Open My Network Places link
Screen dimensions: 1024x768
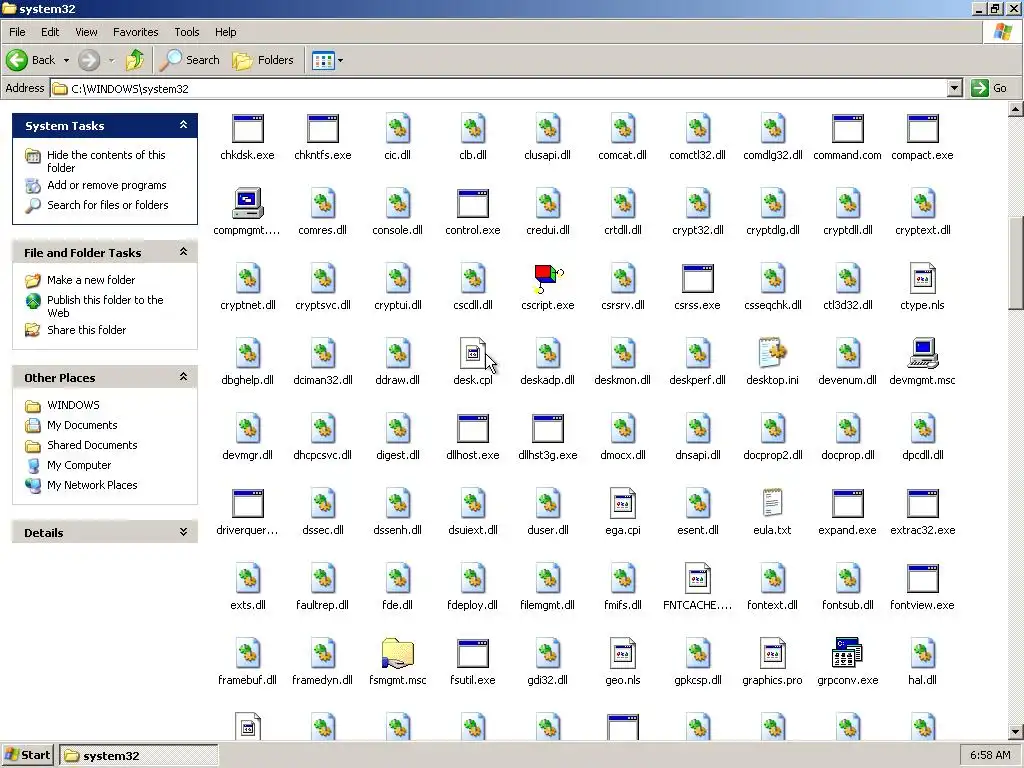pyautogui.click(x=92, y=485)
